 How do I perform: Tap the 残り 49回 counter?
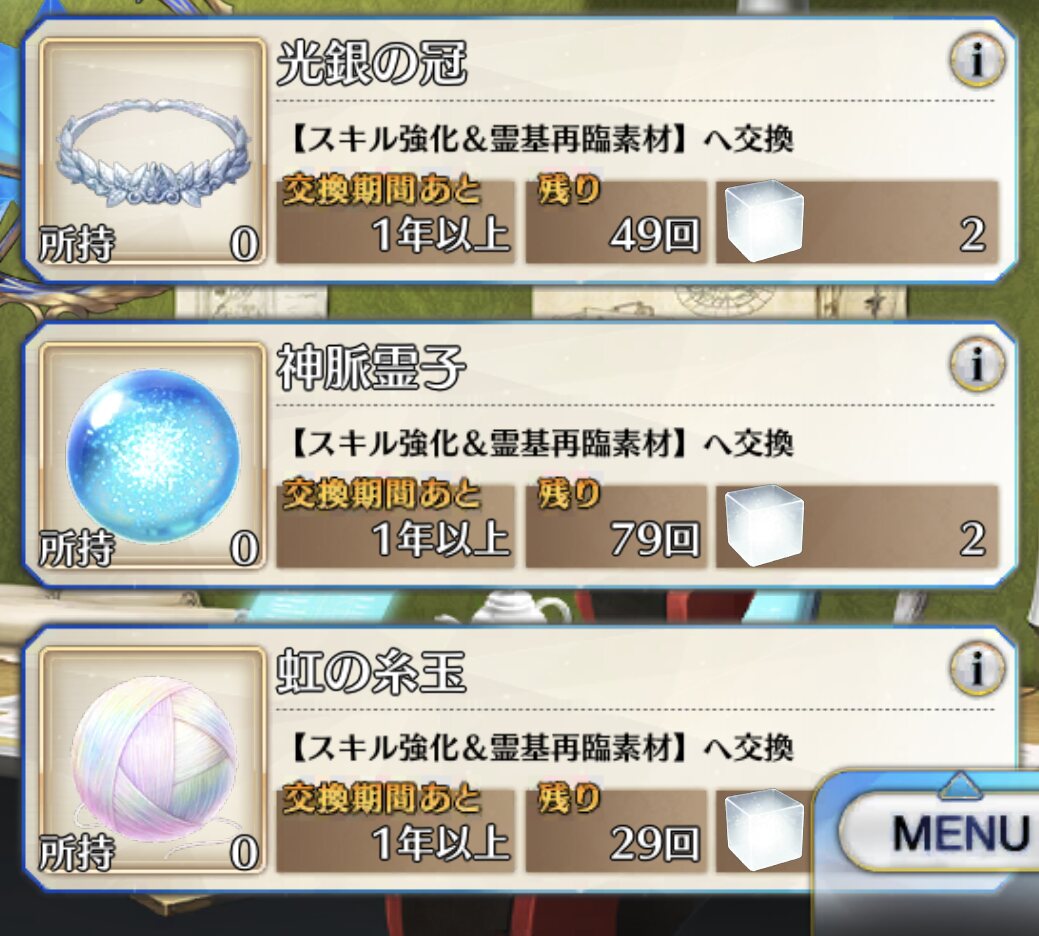616,222
